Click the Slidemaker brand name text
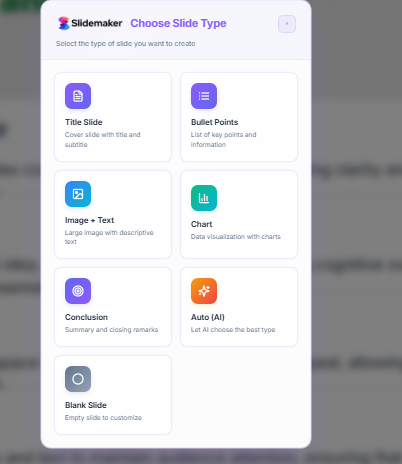The image size is (402, 464). coord(97,23)
